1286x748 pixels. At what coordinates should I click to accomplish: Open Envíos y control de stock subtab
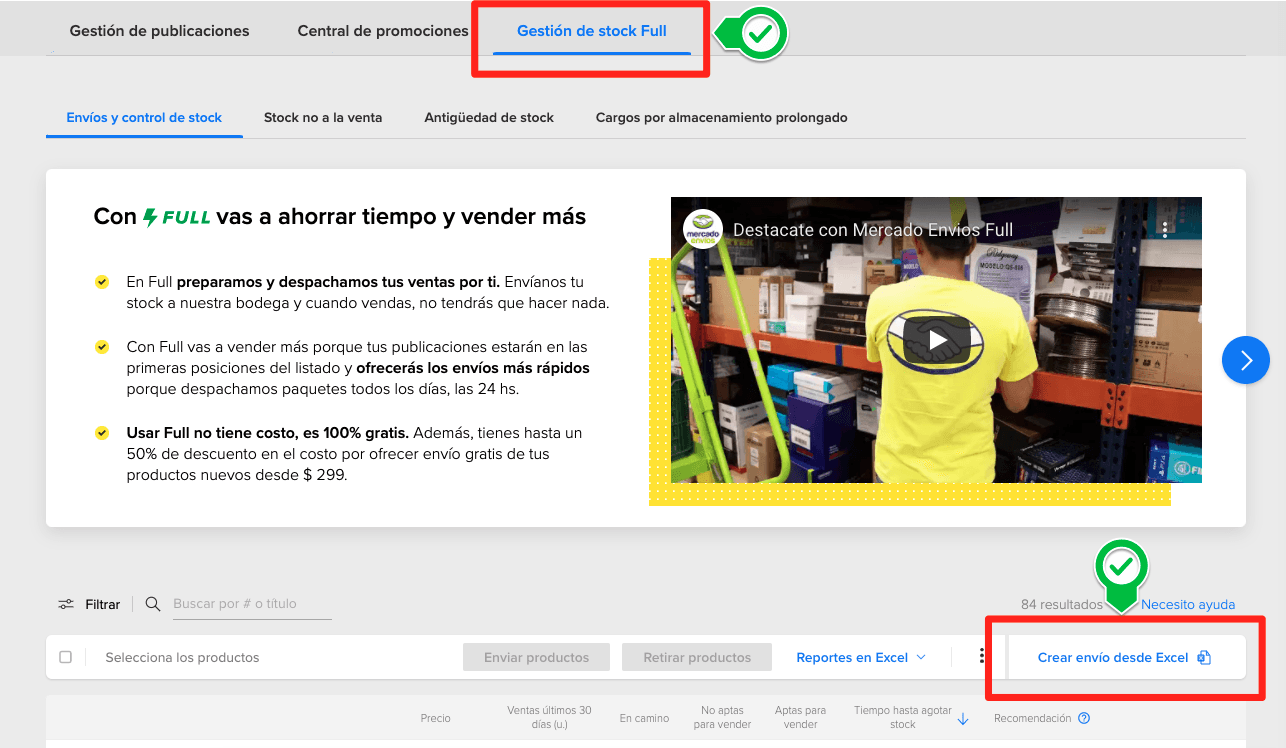(x=144, y=117)
